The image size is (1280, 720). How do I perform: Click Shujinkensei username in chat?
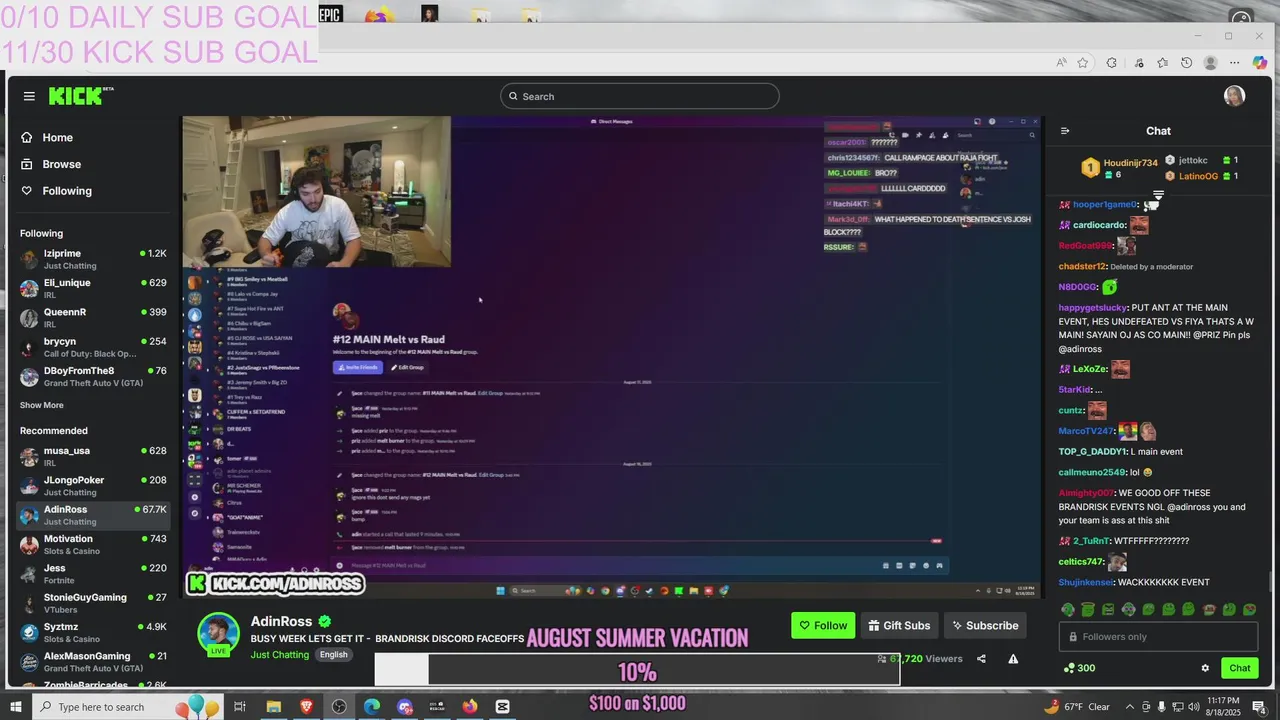click(1087, 582)
